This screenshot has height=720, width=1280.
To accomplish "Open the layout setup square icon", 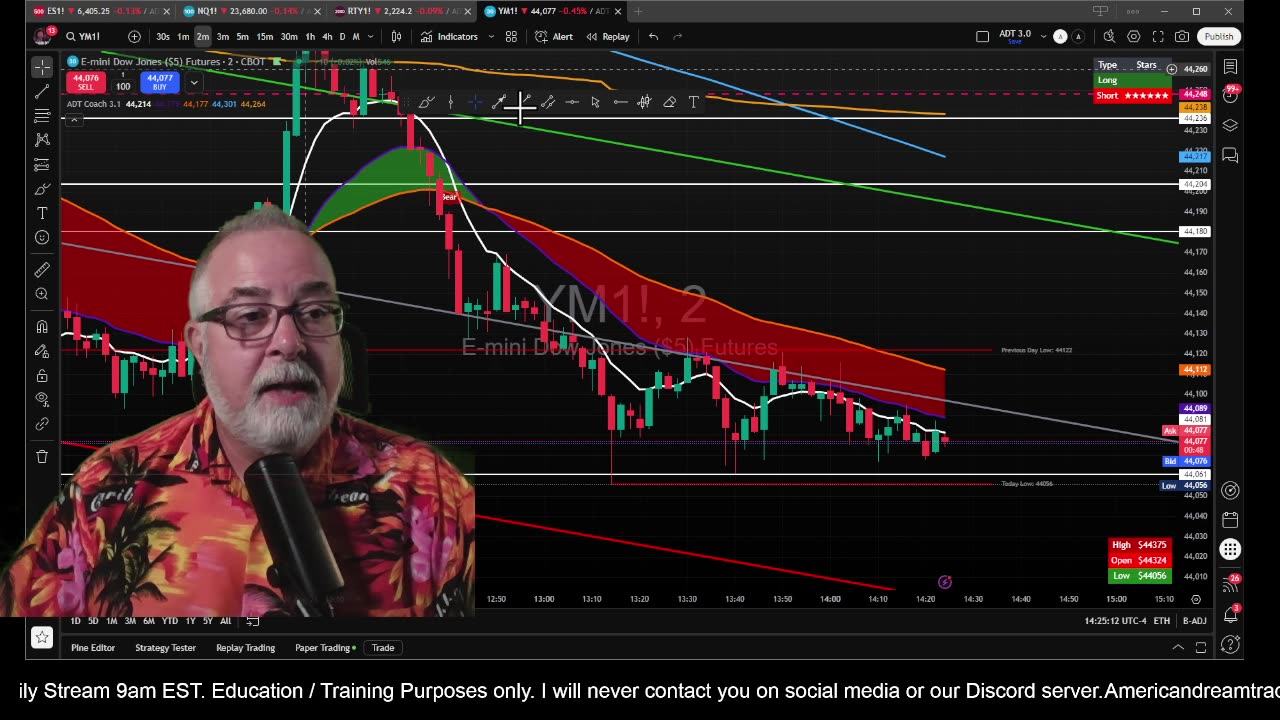I will 982,37.
